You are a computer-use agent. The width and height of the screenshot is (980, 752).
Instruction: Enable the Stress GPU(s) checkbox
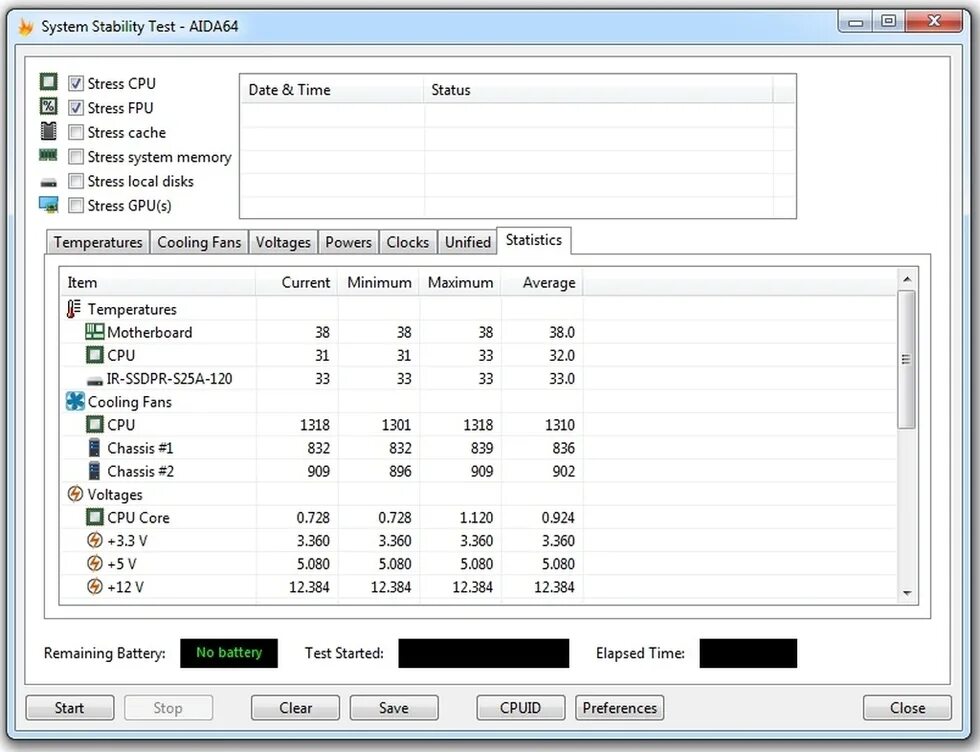[76, 205]
